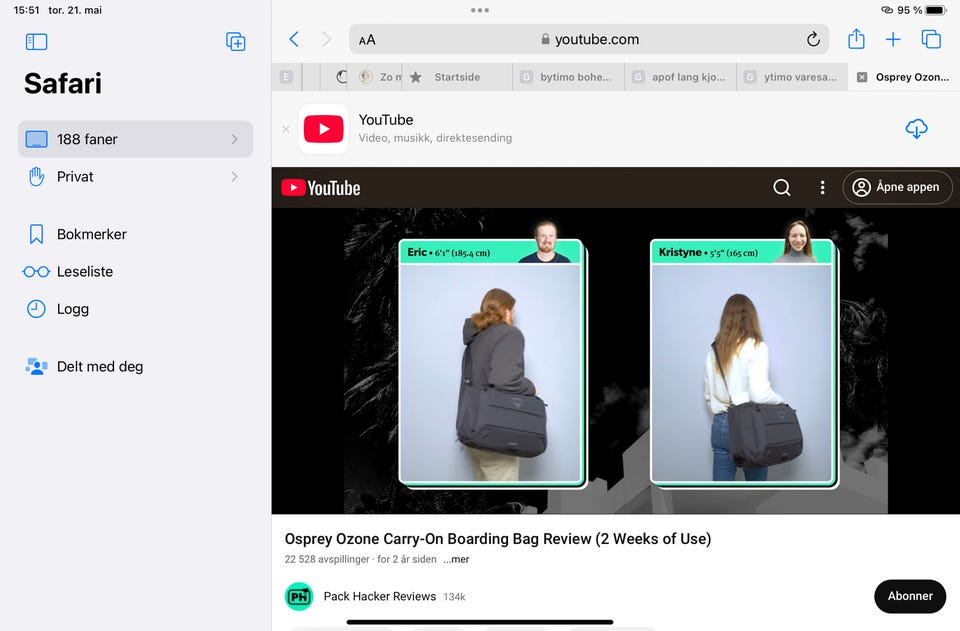Download YouTube app via cloud icon
Screen dimensions: 960x631
[916, 129]
